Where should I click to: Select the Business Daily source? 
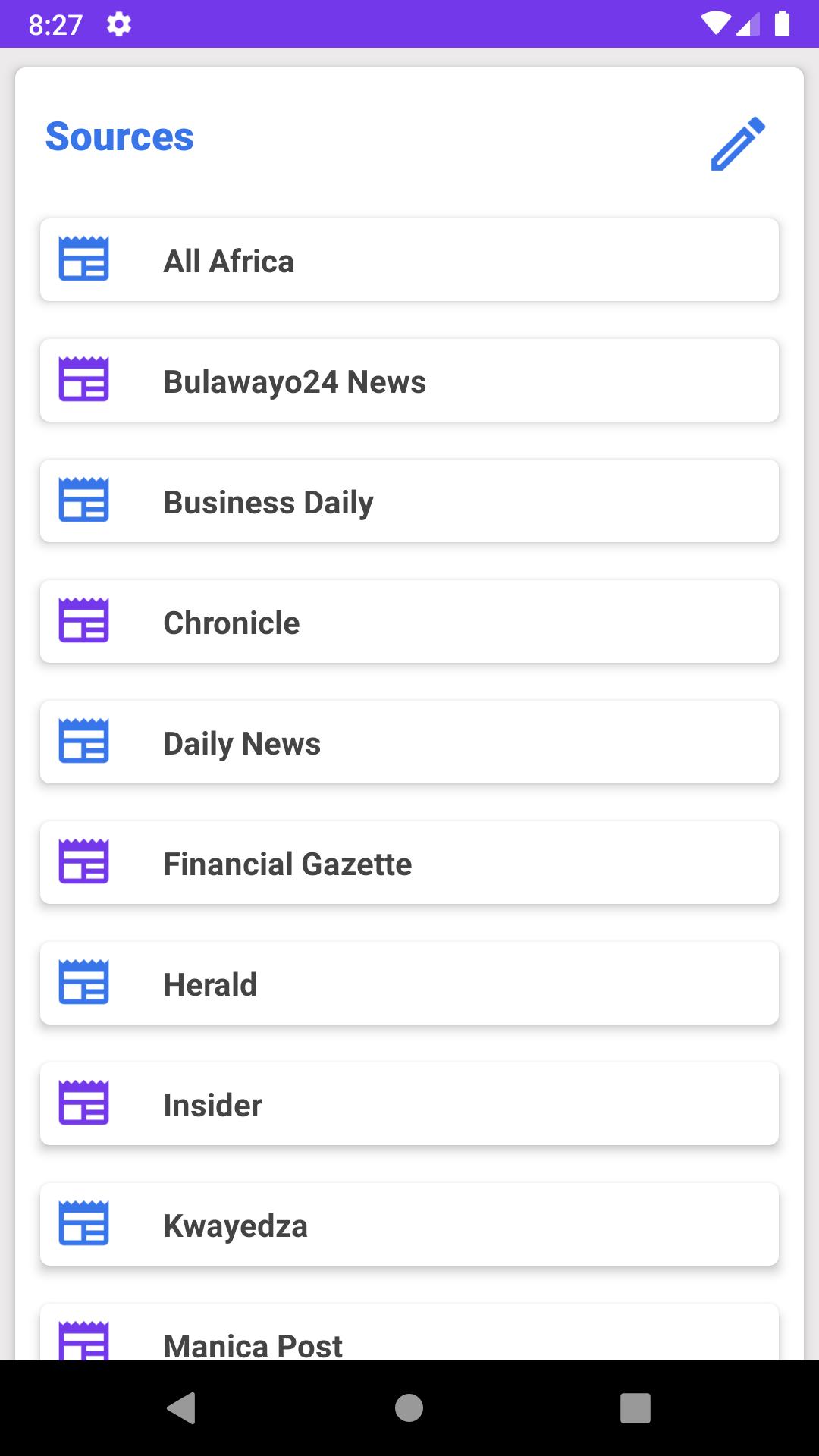point(409,501)
